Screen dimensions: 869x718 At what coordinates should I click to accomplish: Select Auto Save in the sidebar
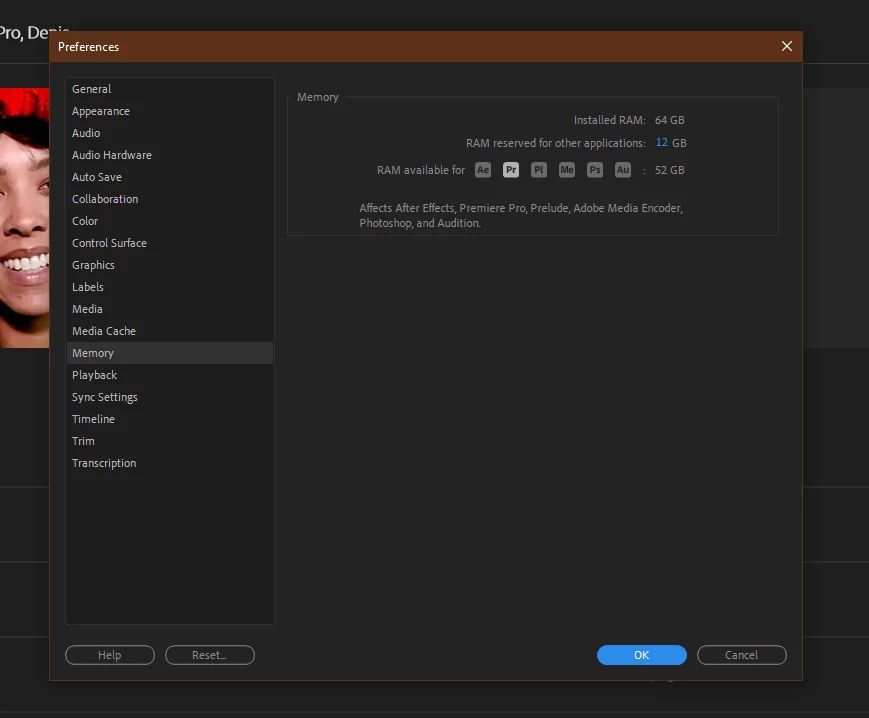(170, 177)
